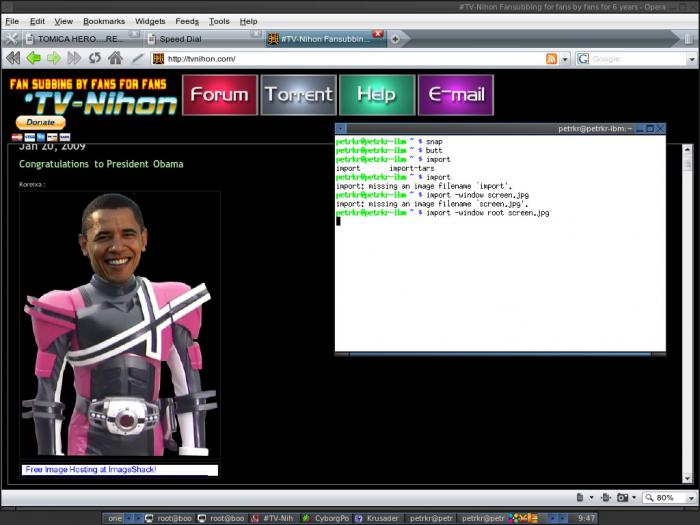Viewport: 700px width, 525px height.
Task: Reload the current page
Action: 95,58
